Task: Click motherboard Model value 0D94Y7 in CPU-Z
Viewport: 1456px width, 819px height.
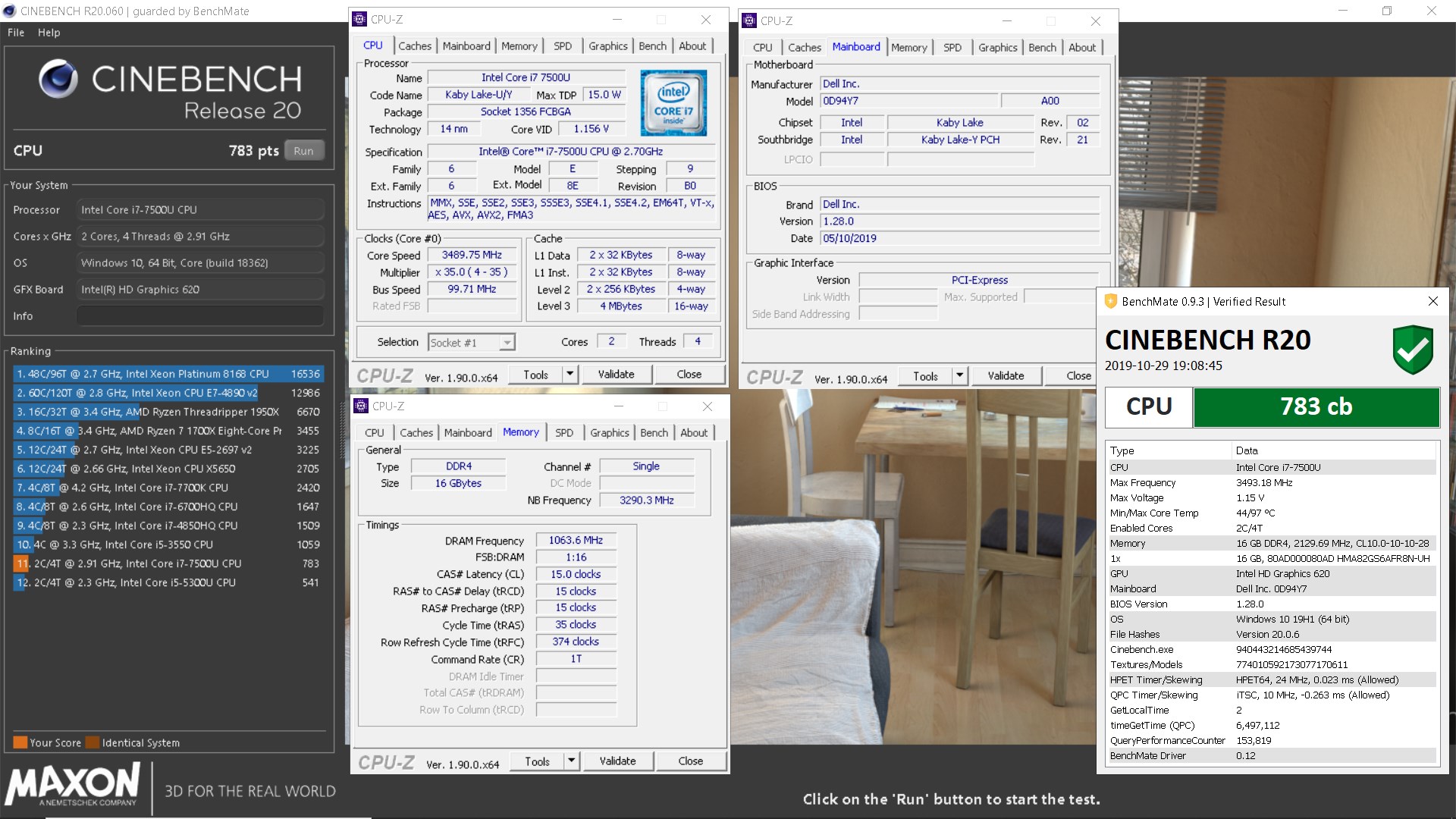Action: [909, 101]
